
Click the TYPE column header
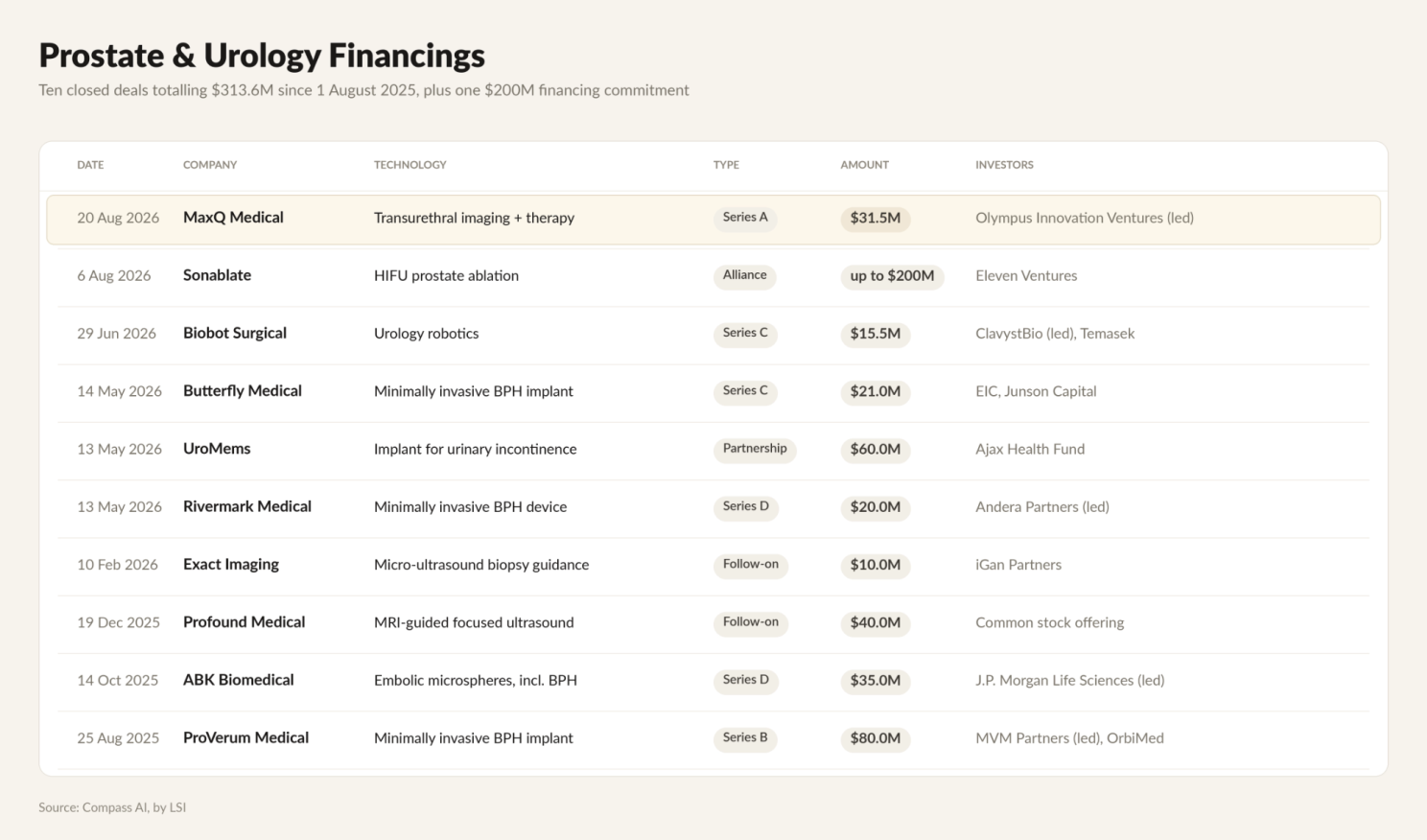[726, 165]
